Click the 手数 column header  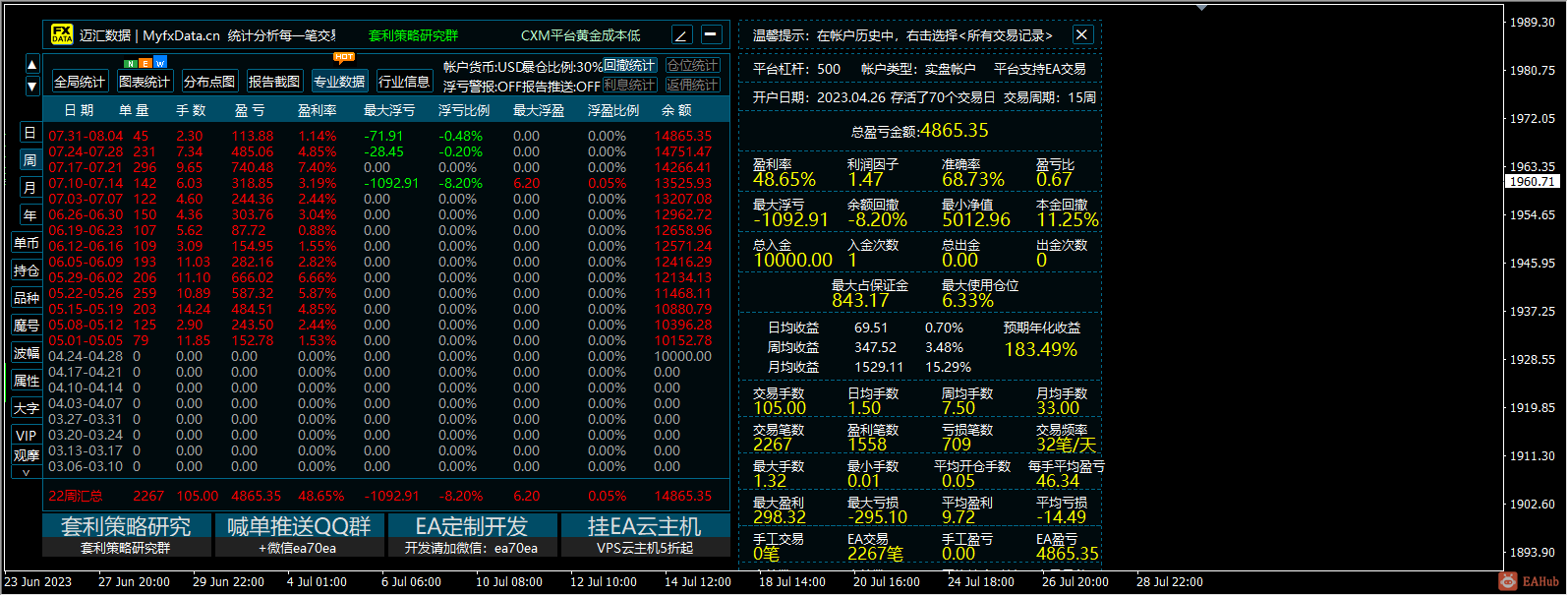[x=191, y=110]
